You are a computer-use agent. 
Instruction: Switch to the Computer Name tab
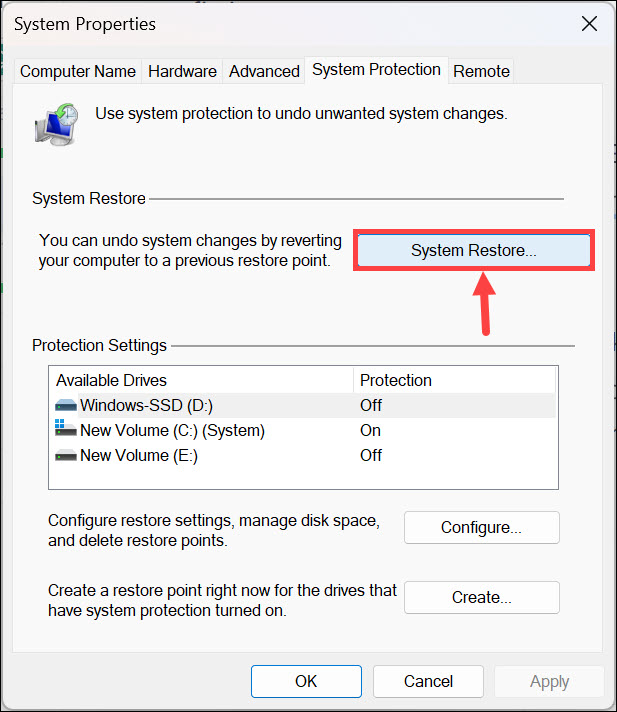click(78, 71)
